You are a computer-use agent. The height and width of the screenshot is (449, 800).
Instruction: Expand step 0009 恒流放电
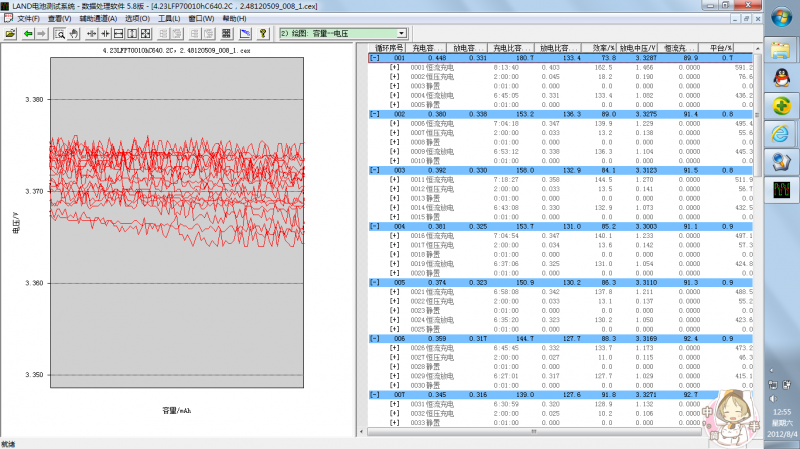pos(394,151)
